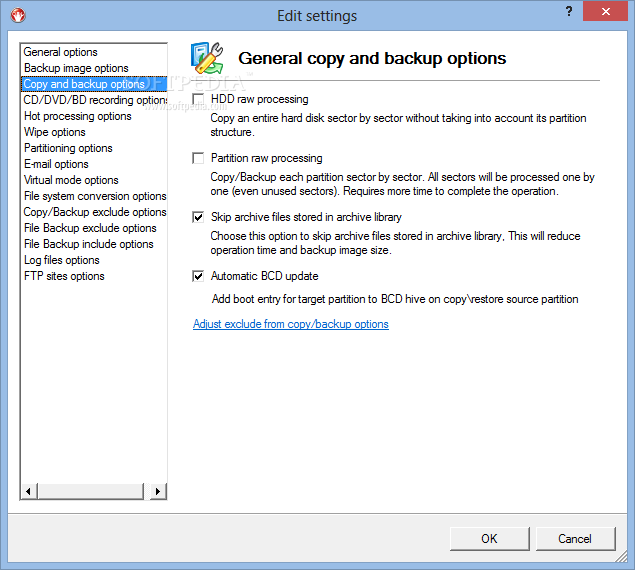
Task: Click the OK button
Action: point(489,539)
